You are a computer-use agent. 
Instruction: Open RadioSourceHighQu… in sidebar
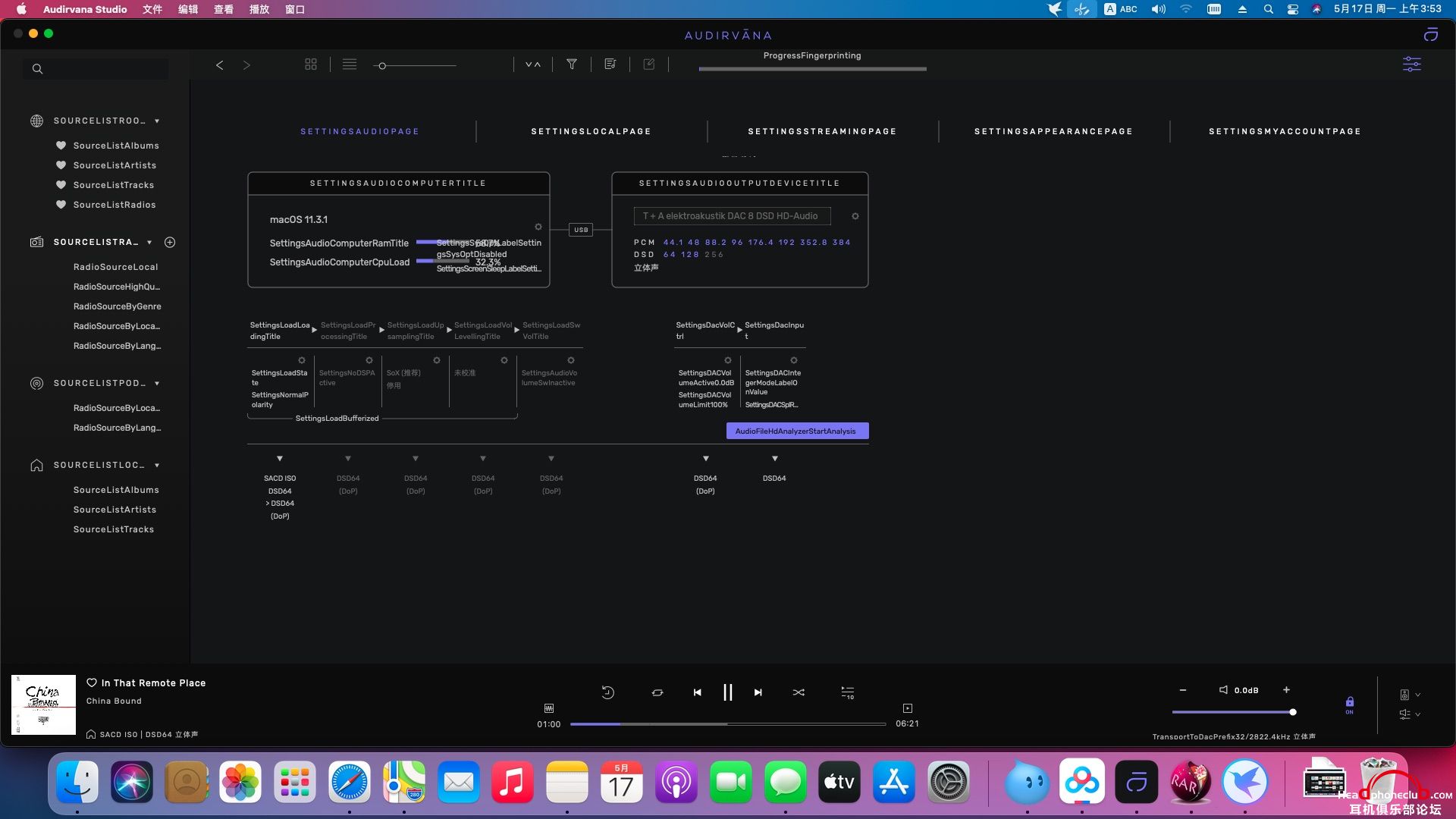tap(117, 287)
